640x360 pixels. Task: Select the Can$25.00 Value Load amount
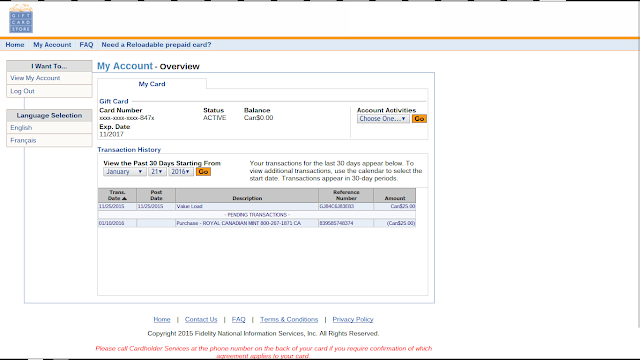(402, 207)
